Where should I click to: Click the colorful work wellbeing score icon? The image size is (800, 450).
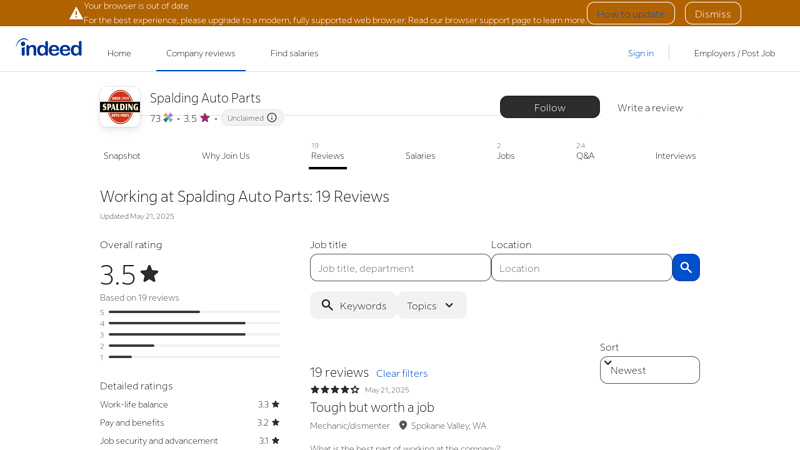coord(168,118)
